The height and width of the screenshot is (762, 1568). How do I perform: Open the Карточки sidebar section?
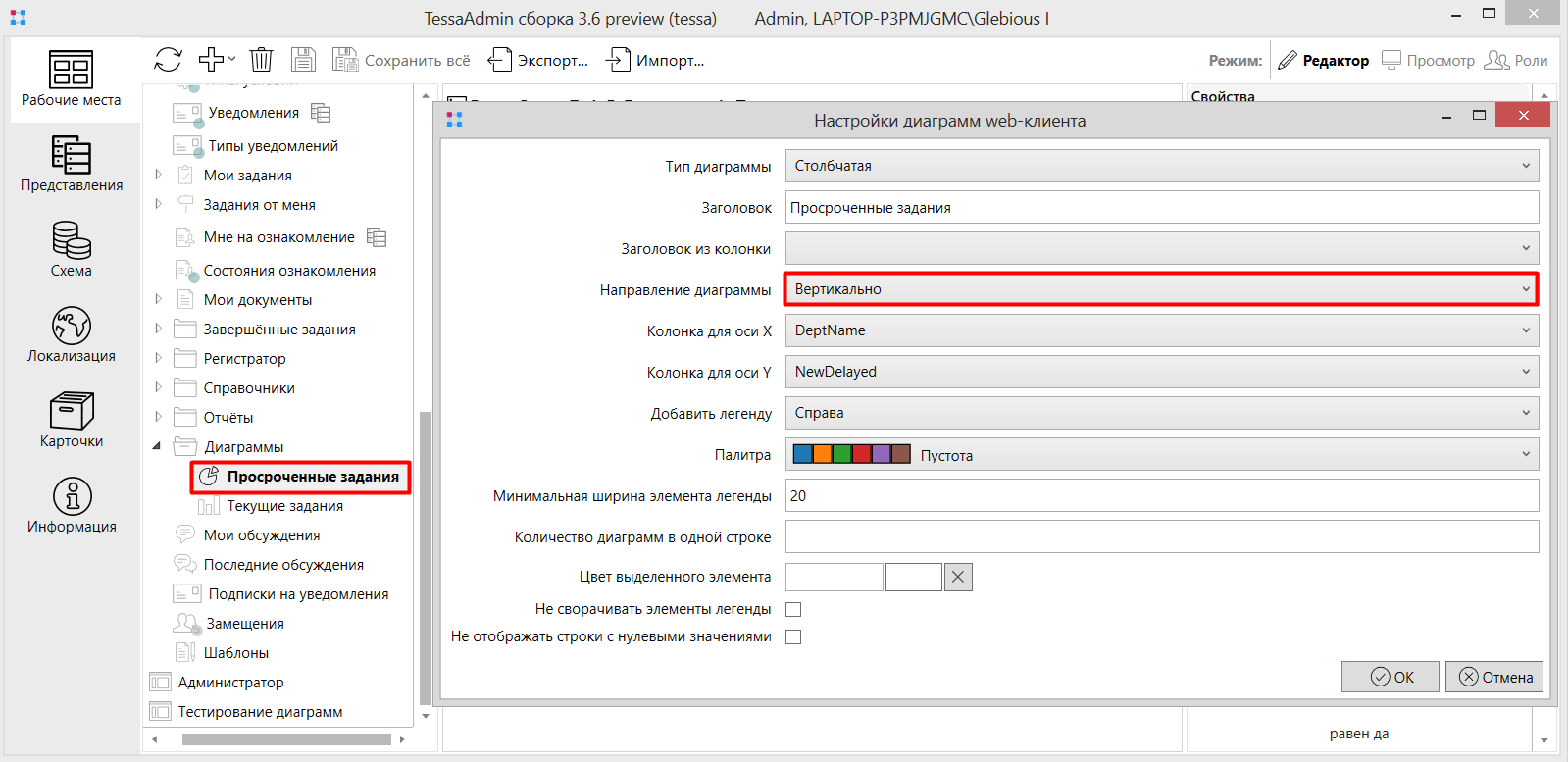[72, 420]
